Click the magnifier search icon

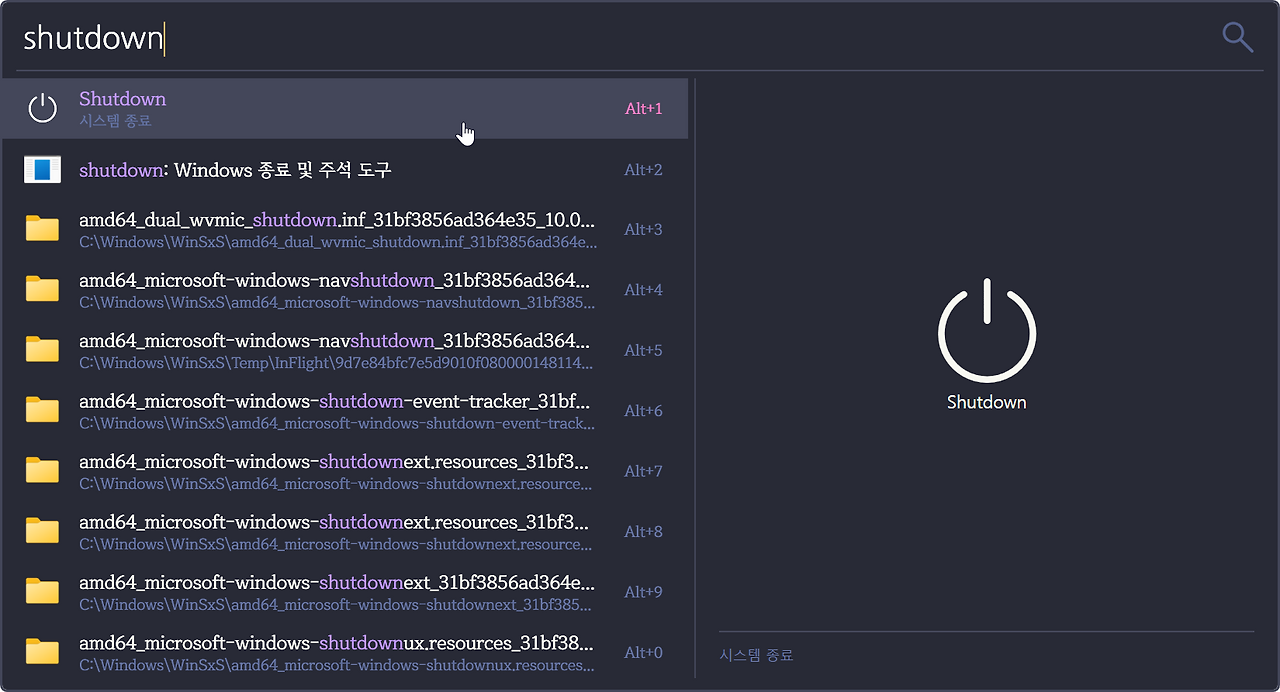pyautogui.click(x=1237, y=37)
